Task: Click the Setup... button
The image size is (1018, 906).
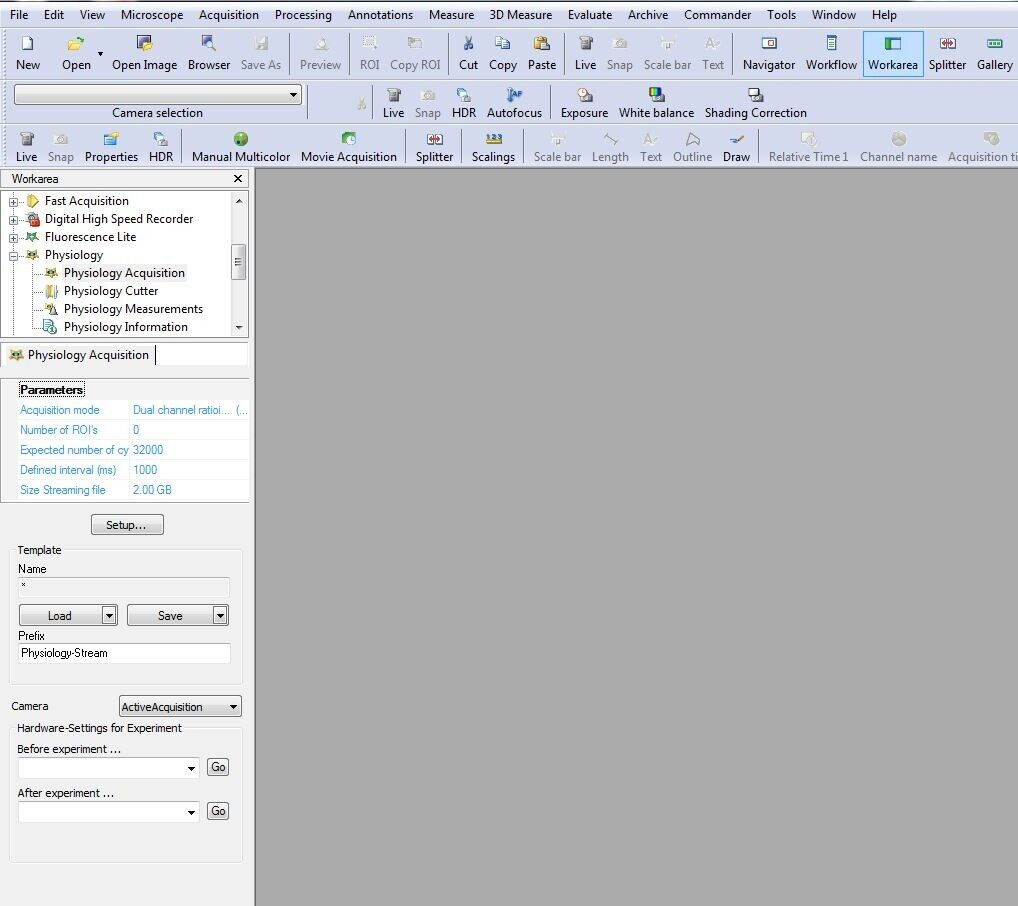Action: point(127,525)
